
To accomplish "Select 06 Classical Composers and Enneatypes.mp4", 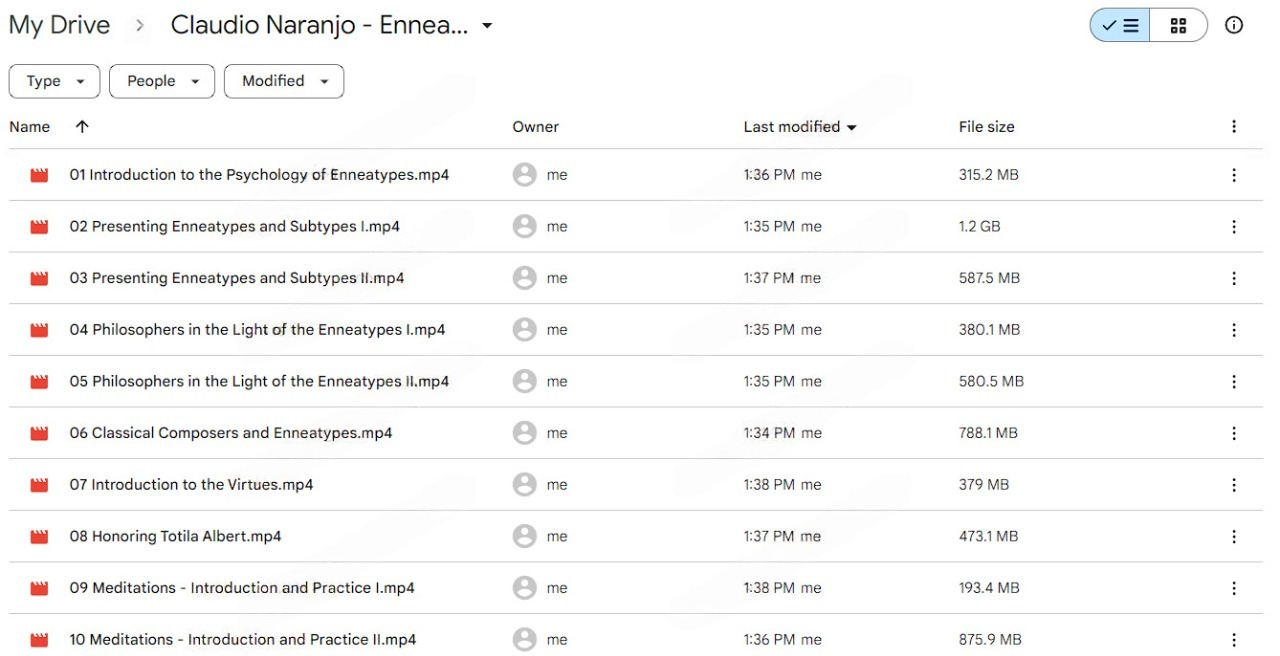I will (231, 433).
